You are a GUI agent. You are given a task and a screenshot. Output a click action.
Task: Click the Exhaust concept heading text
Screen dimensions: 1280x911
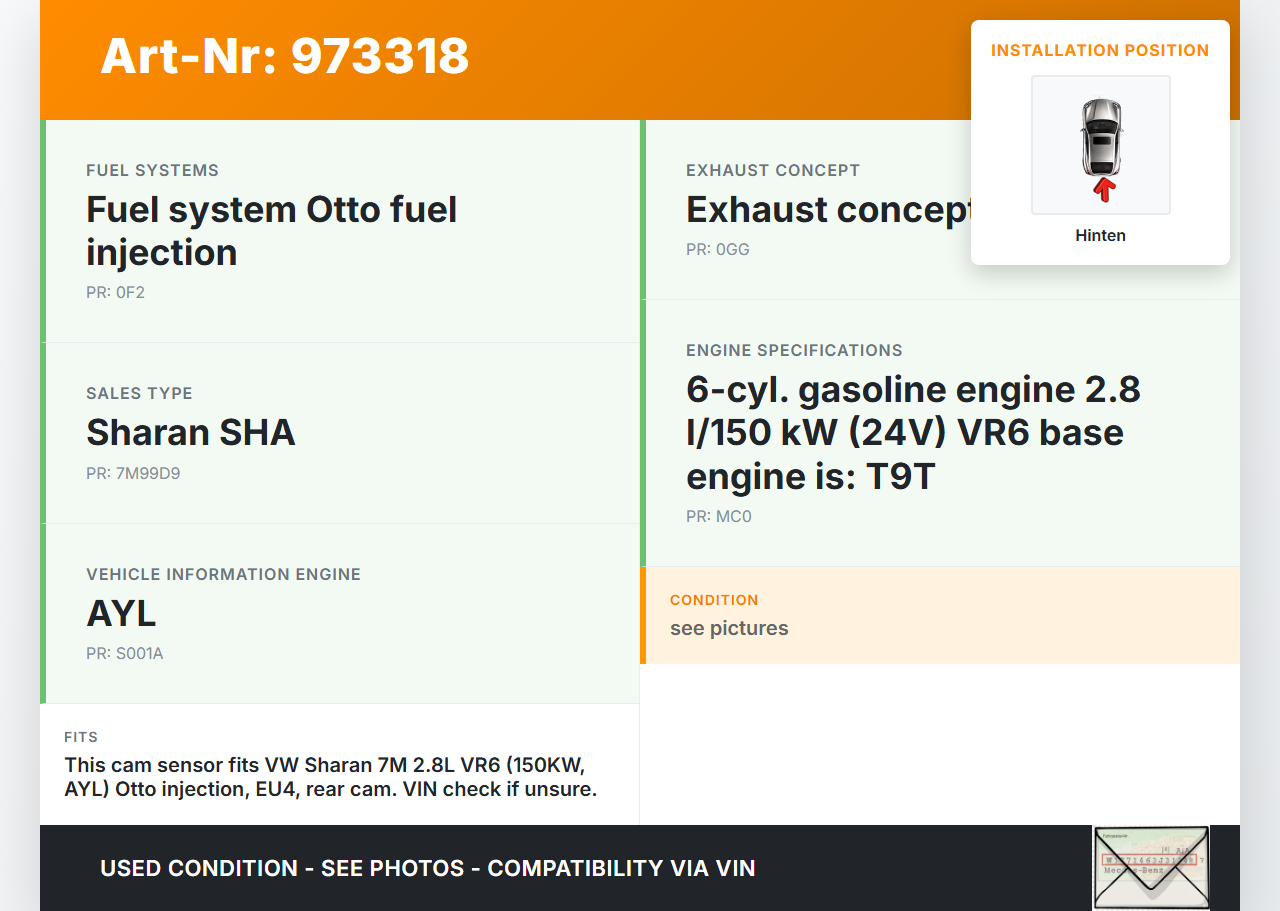[x=826, y=210]
